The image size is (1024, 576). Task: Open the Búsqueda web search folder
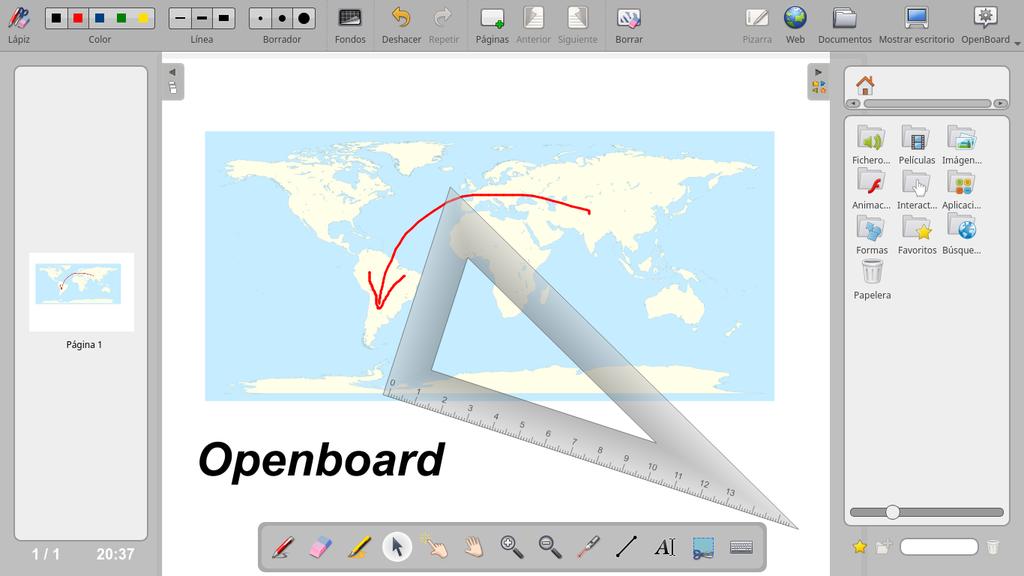click(x=961, y=234)
